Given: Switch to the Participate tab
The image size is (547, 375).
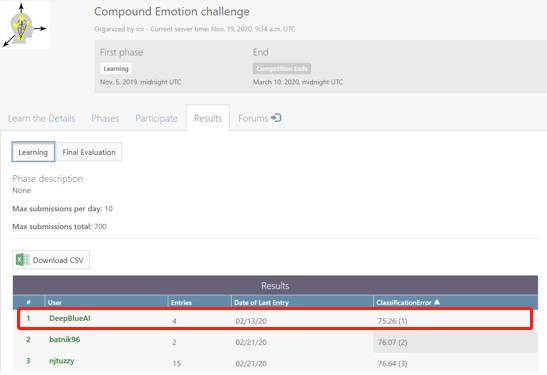Looking at the screenshot, I should tap(156, 118).
